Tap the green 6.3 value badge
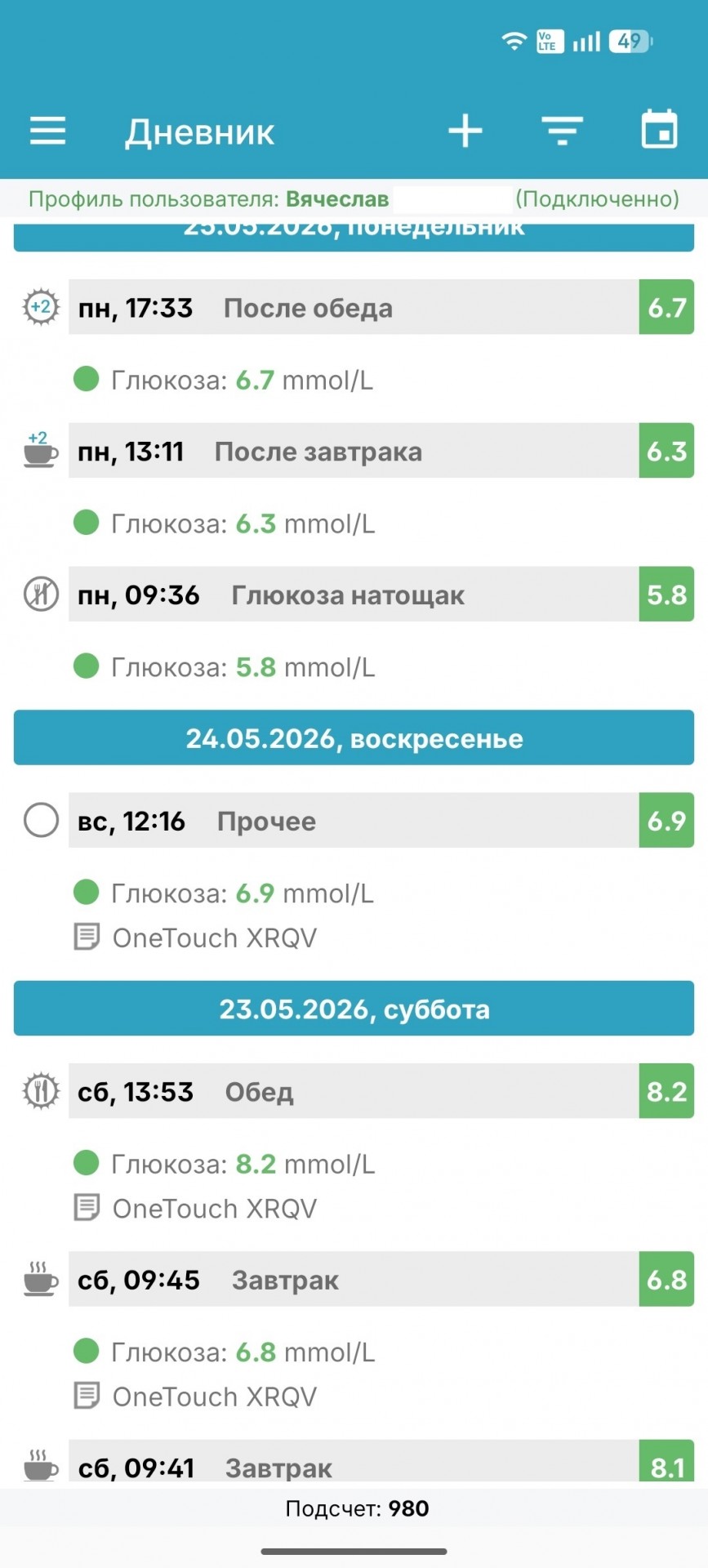 666,450
